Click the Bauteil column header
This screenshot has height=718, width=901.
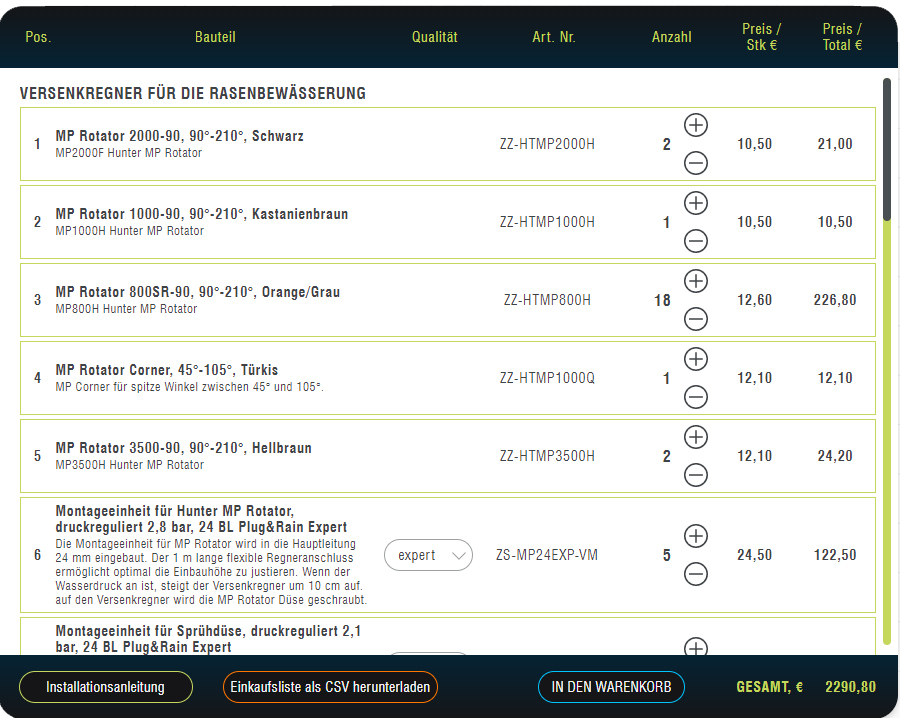coord(215,37)
